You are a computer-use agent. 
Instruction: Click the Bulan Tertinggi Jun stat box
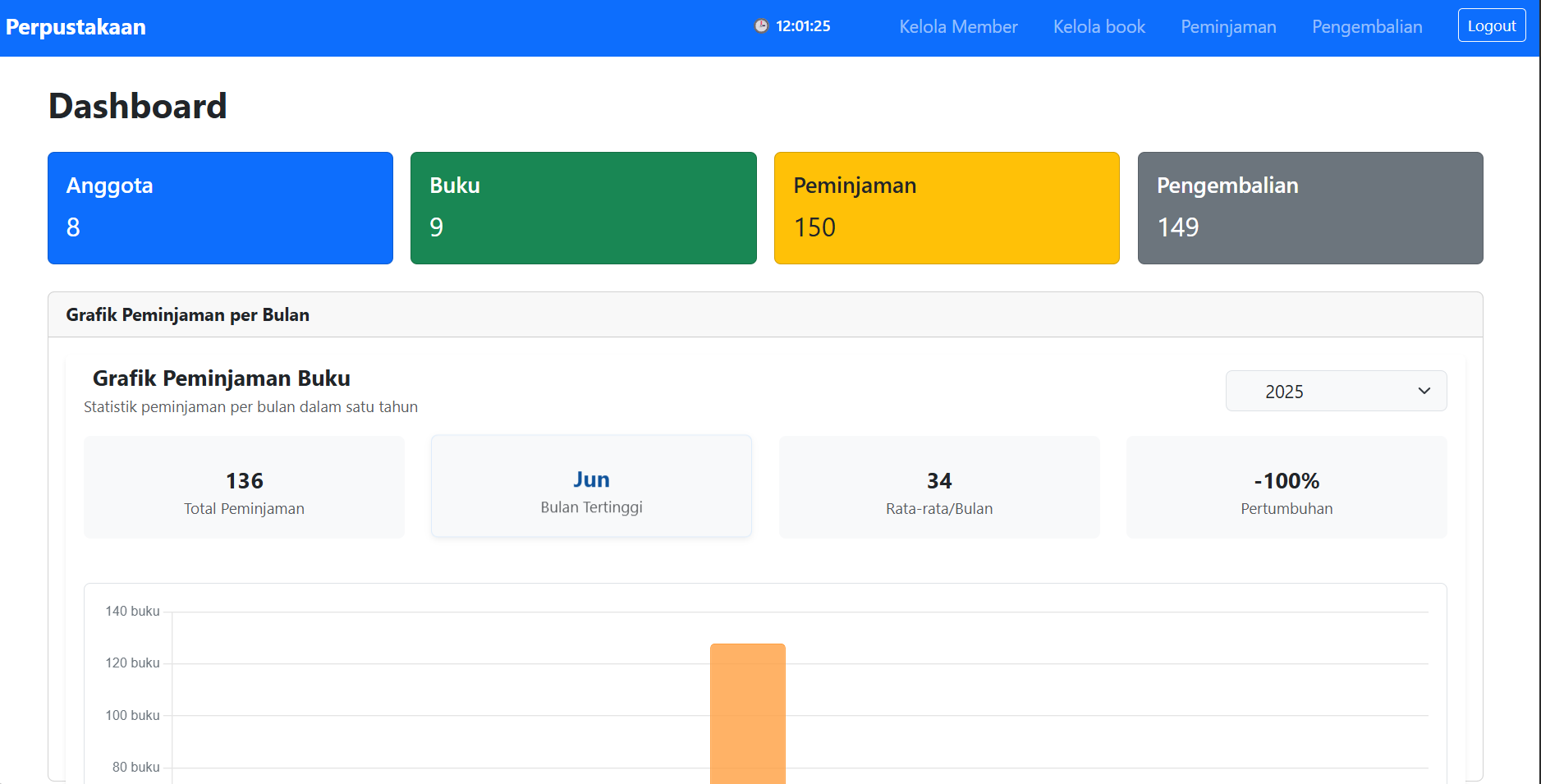pos(591,488)
